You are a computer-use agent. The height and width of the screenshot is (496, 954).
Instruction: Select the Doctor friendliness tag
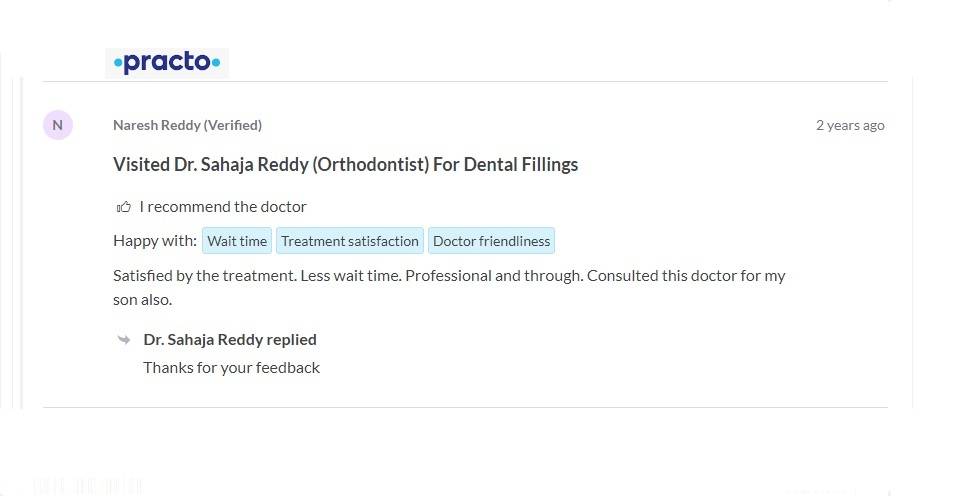pyautogui.click(x=491, y=241)
